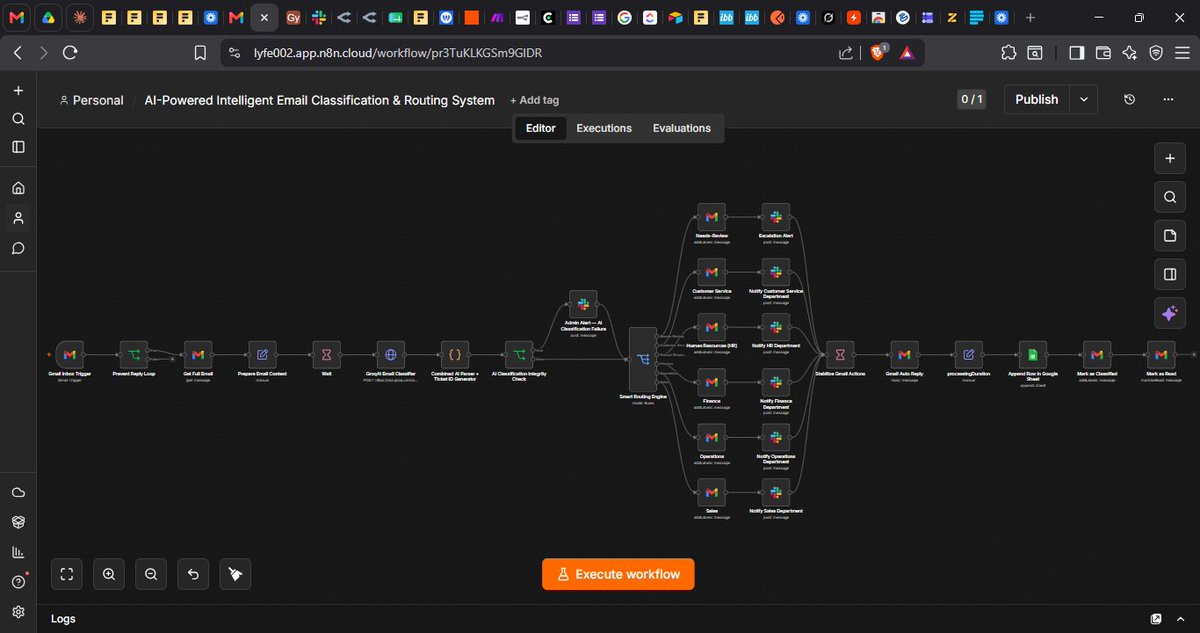Viewport: 1200px width, 633px height.
Task: Execute the workflow
Action: click(618, 574)
